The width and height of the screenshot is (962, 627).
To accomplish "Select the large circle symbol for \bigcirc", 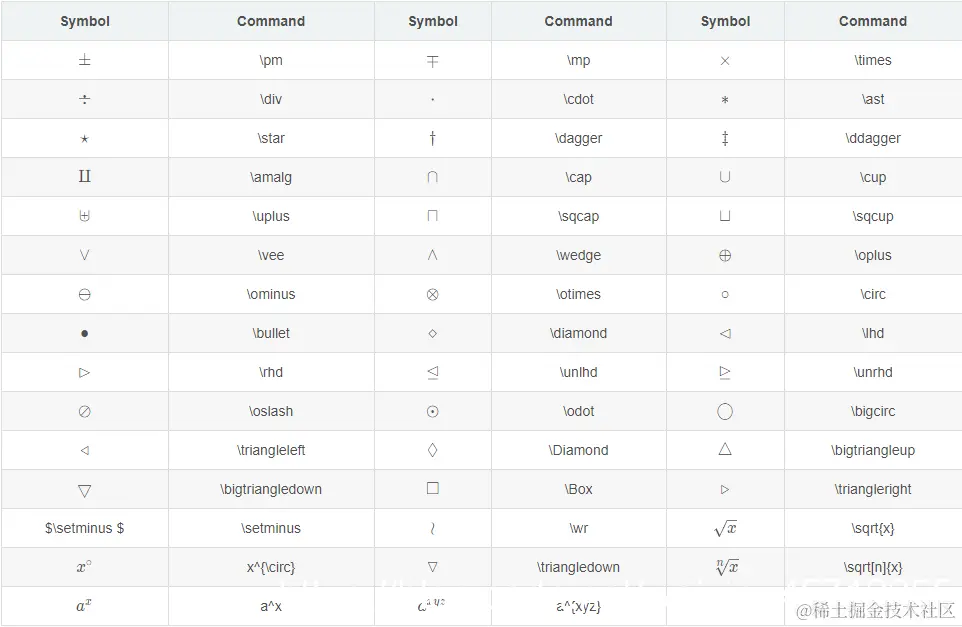I will (725, 411).
